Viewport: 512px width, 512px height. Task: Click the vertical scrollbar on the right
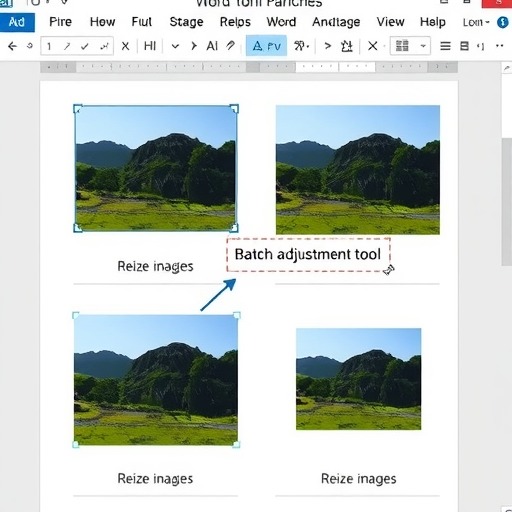tap(506, 202)
